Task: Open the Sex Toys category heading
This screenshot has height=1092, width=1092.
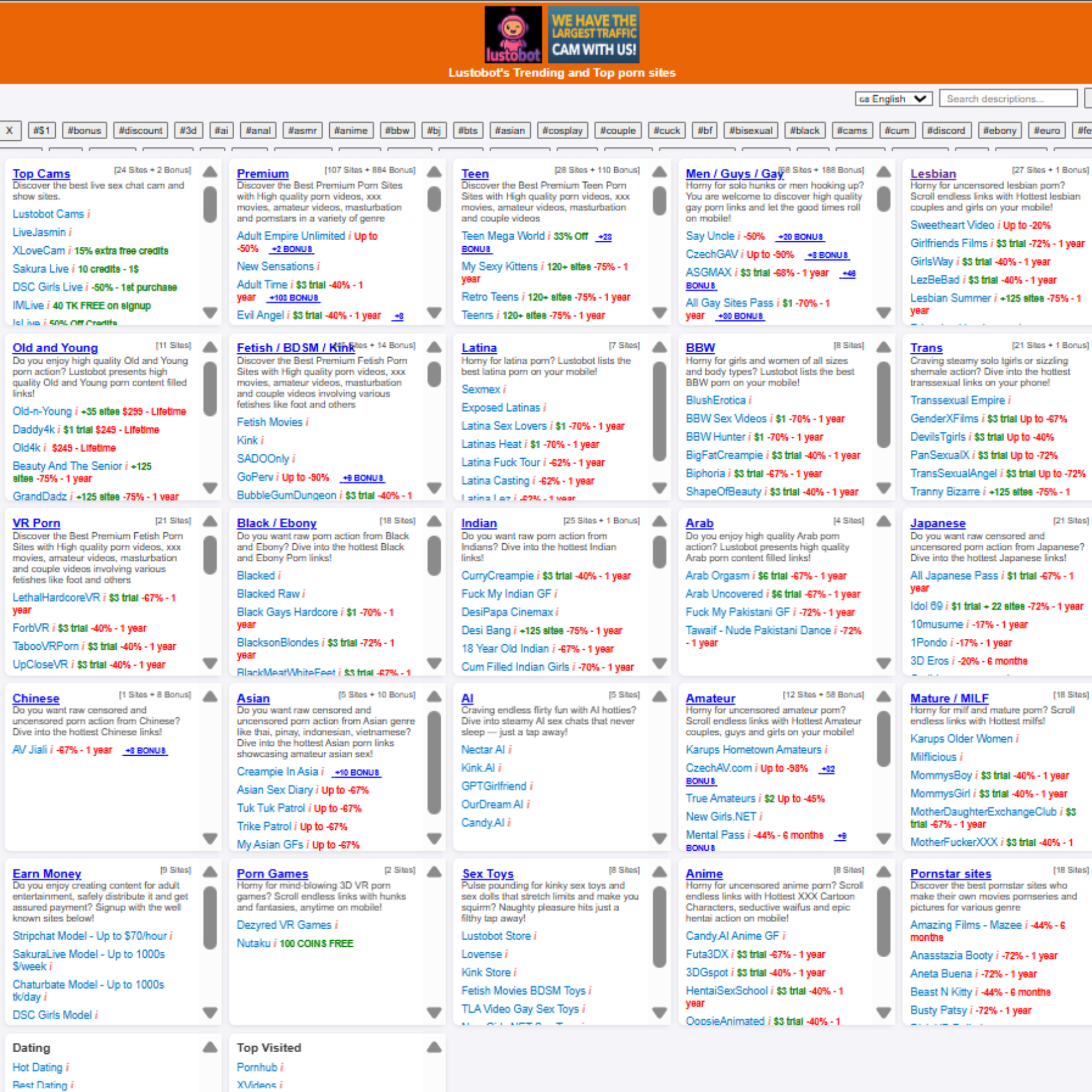Action: tap(488, 873)
